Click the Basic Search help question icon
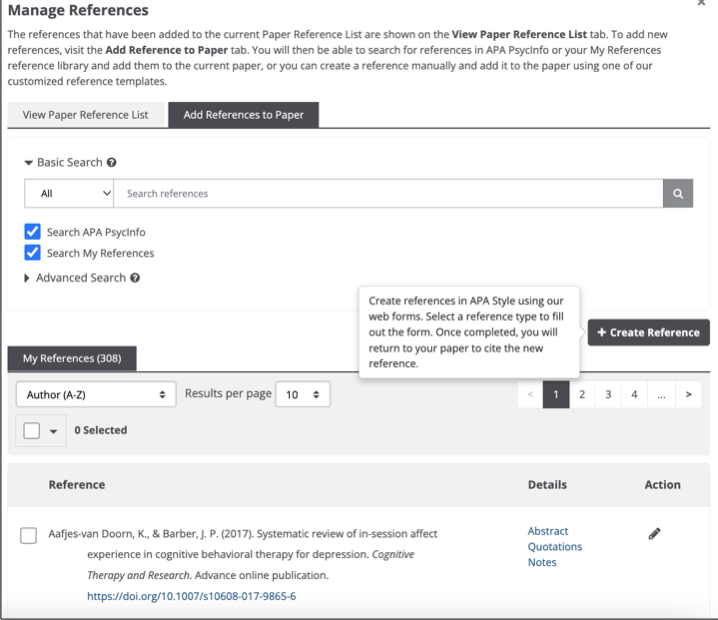The height and width of the screenshot is (620, 718). pos(112,162)
